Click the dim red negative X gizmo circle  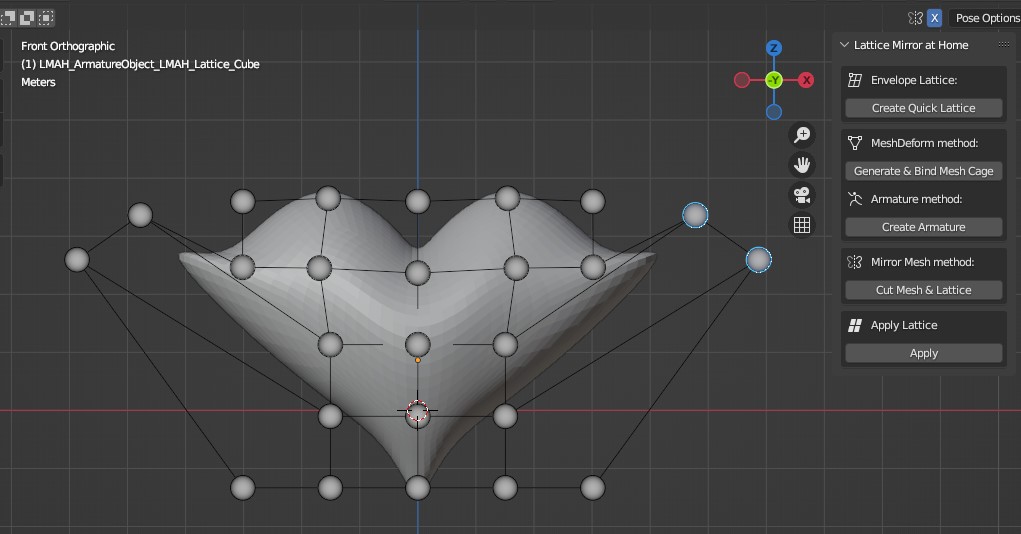[x=742, y=80]
